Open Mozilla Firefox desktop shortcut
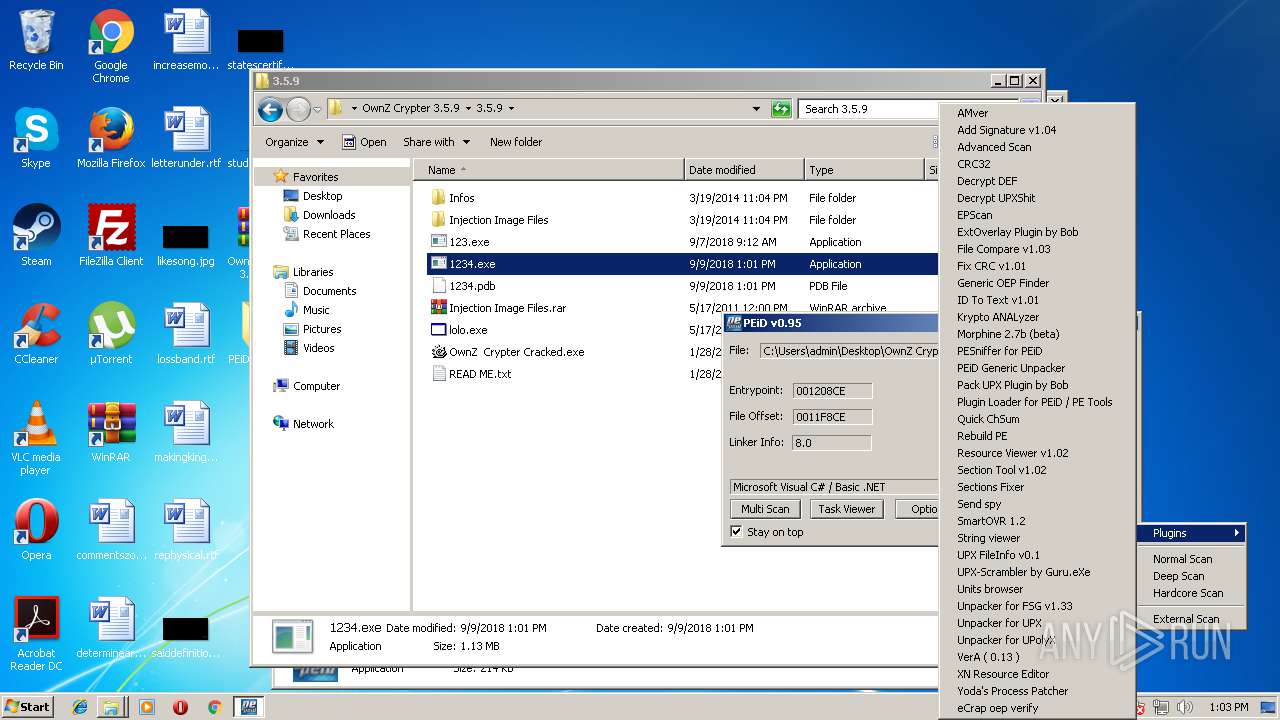This screenshot has height=720, width=1280. pyautogui.click(x=111, y=137)
